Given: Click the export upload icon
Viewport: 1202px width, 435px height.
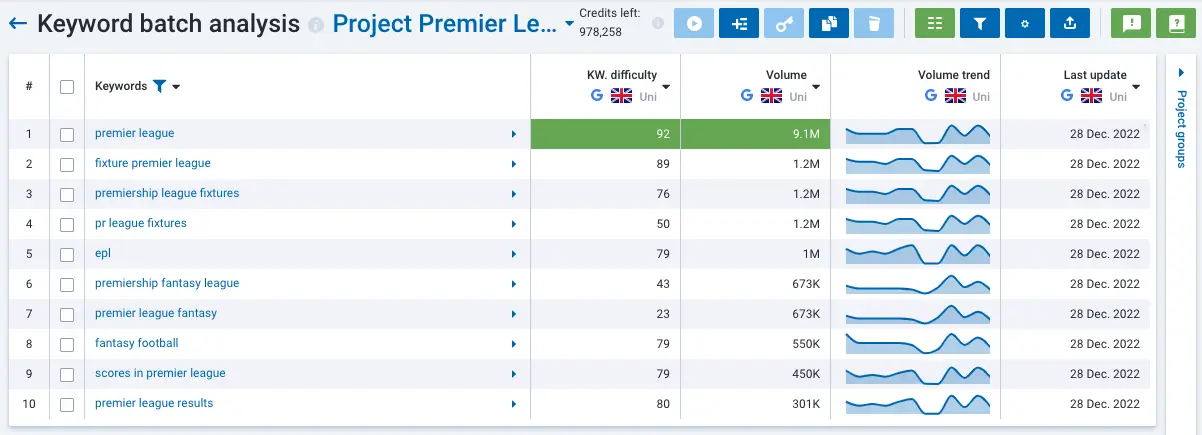Looking at the screenshot, I should click(x=1070, y=24).
